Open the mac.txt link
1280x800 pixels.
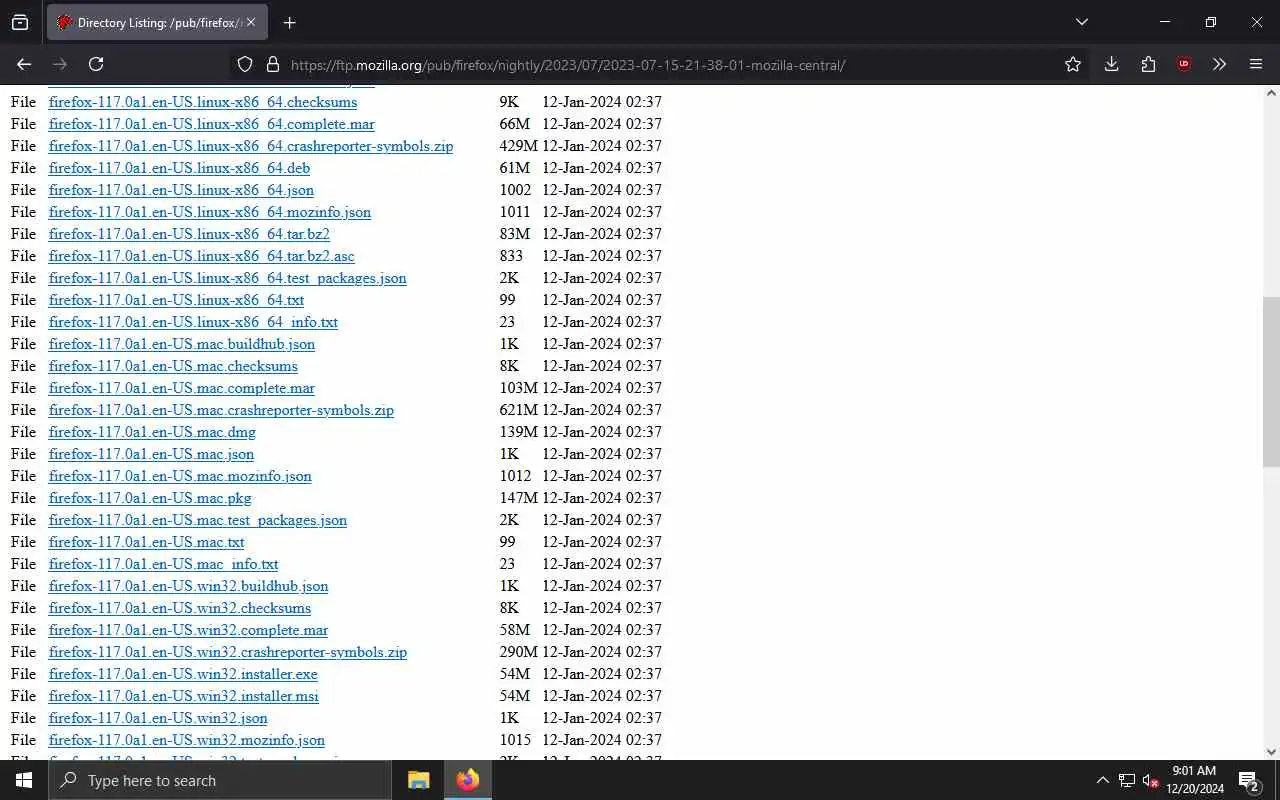(147, 542)
